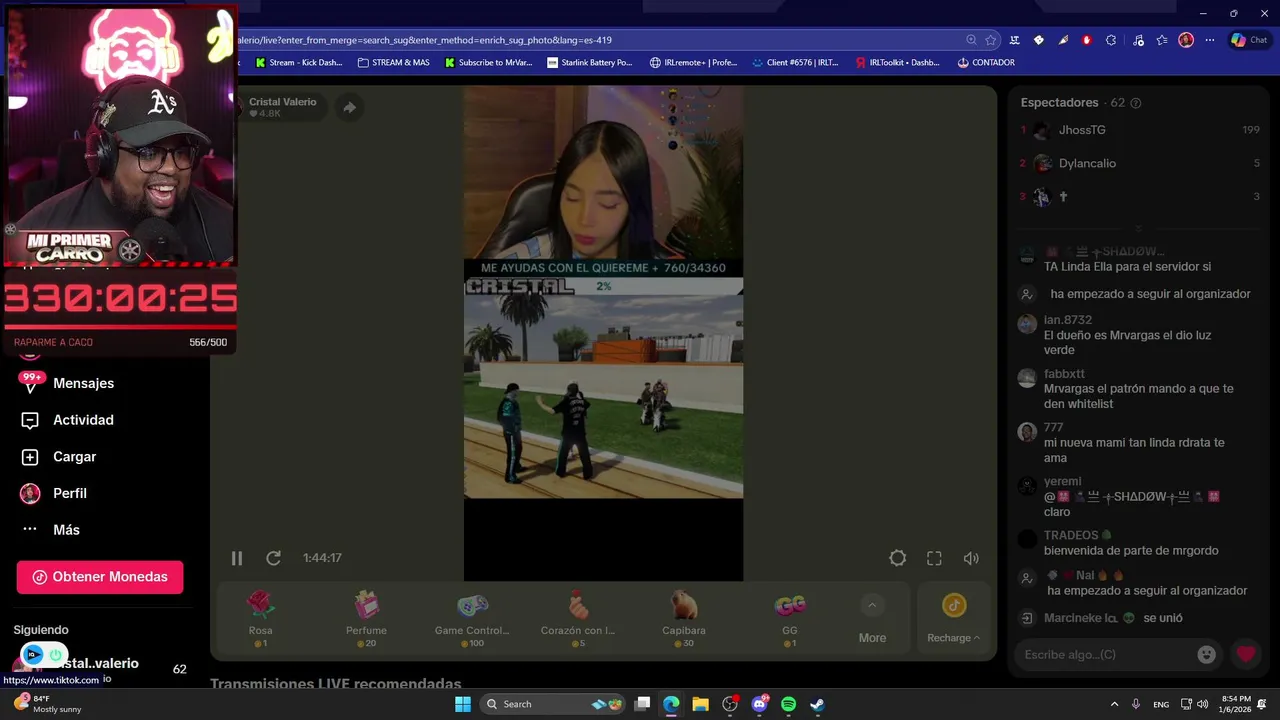Open IRLToolkit Dashboard bookmark
The height and width of the screenshot is (720, 1280).
pyautogui.click(x=897, y=62)
